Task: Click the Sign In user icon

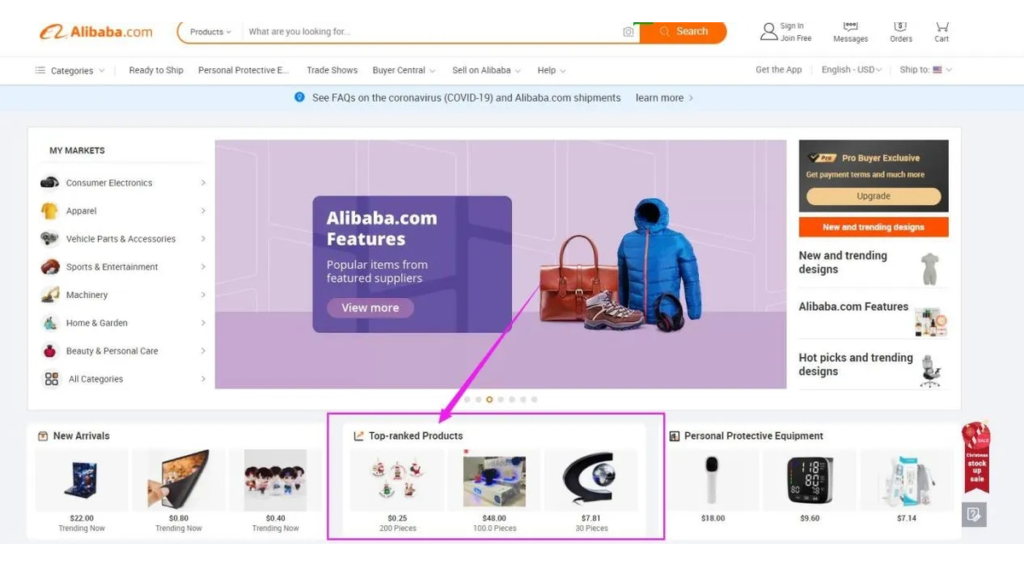Action: coord(769,31)
